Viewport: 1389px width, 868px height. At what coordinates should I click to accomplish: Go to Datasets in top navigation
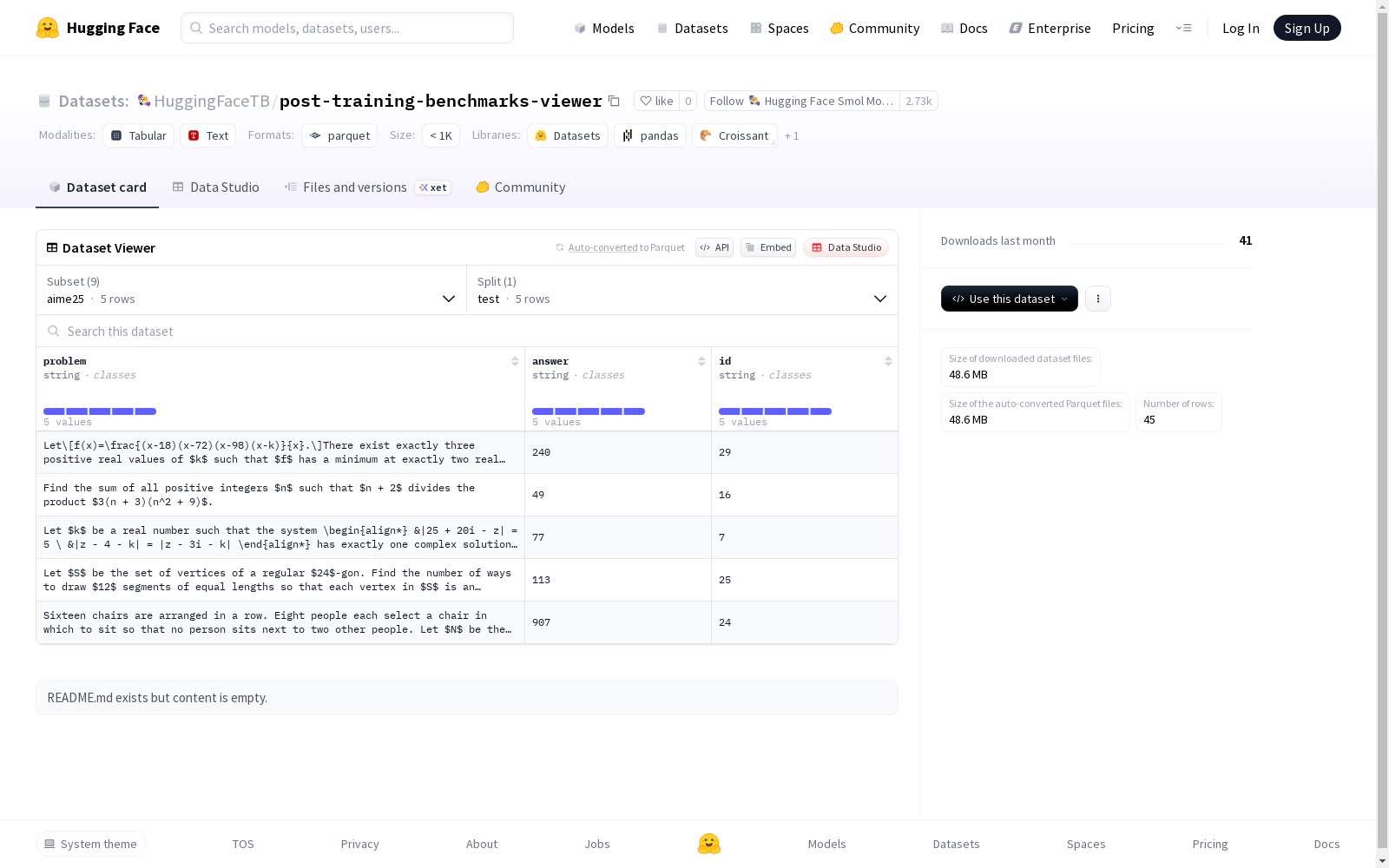point(692,28)
